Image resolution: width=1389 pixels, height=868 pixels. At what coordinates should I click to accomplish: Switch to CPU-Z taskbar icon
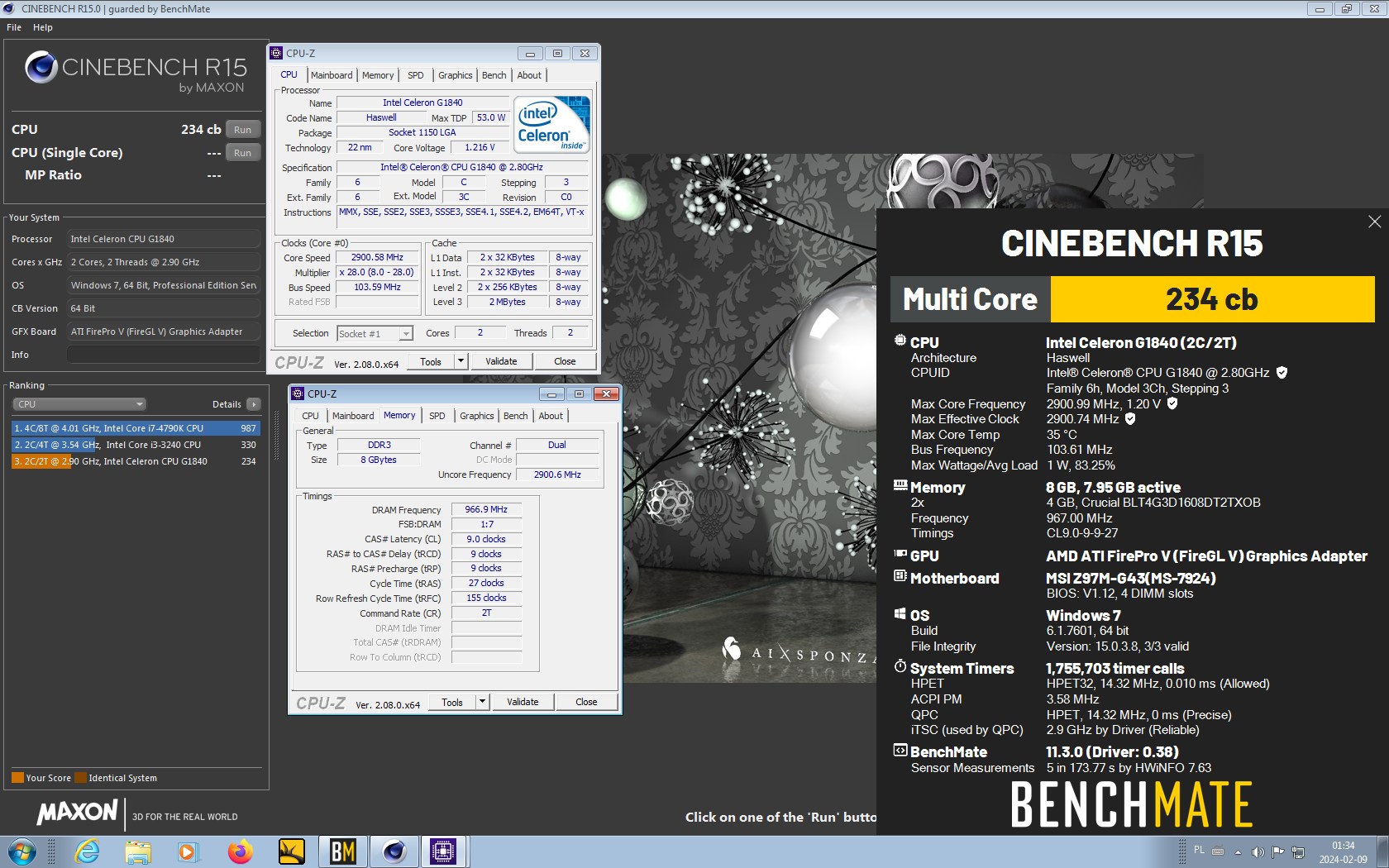coord(444,851)
